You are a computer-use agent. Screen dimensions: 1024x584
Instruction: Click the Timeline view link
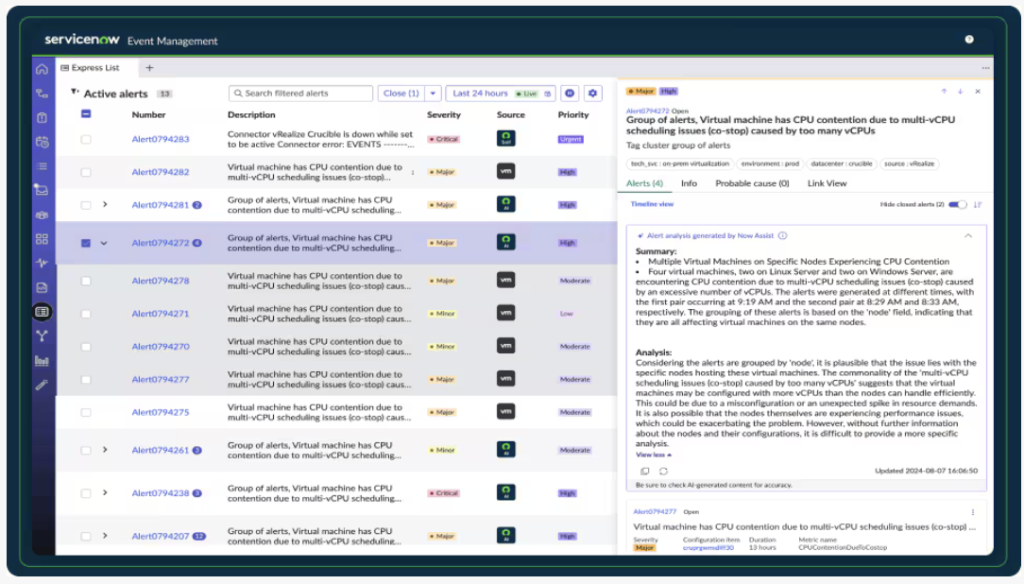652,204
